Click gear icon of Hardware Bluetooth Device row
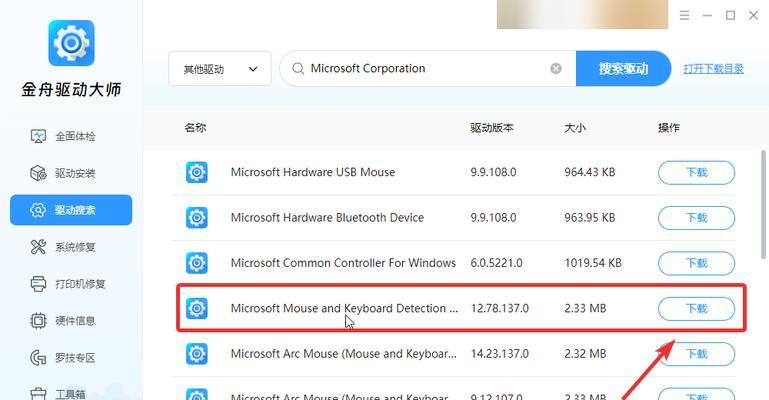 pyautogui.click(x=197, y=218)
